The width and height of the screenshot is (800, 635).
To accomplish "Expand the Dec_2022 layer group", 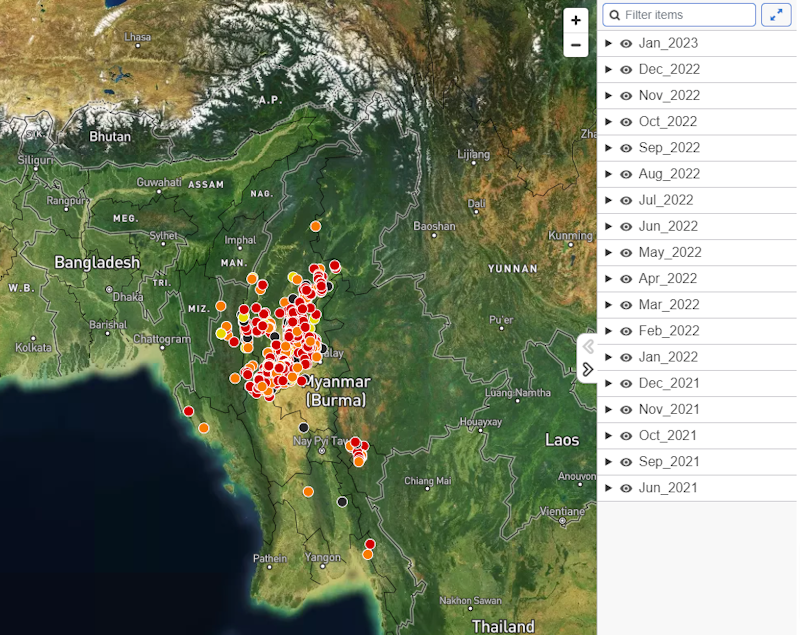I will pos(608,69).
